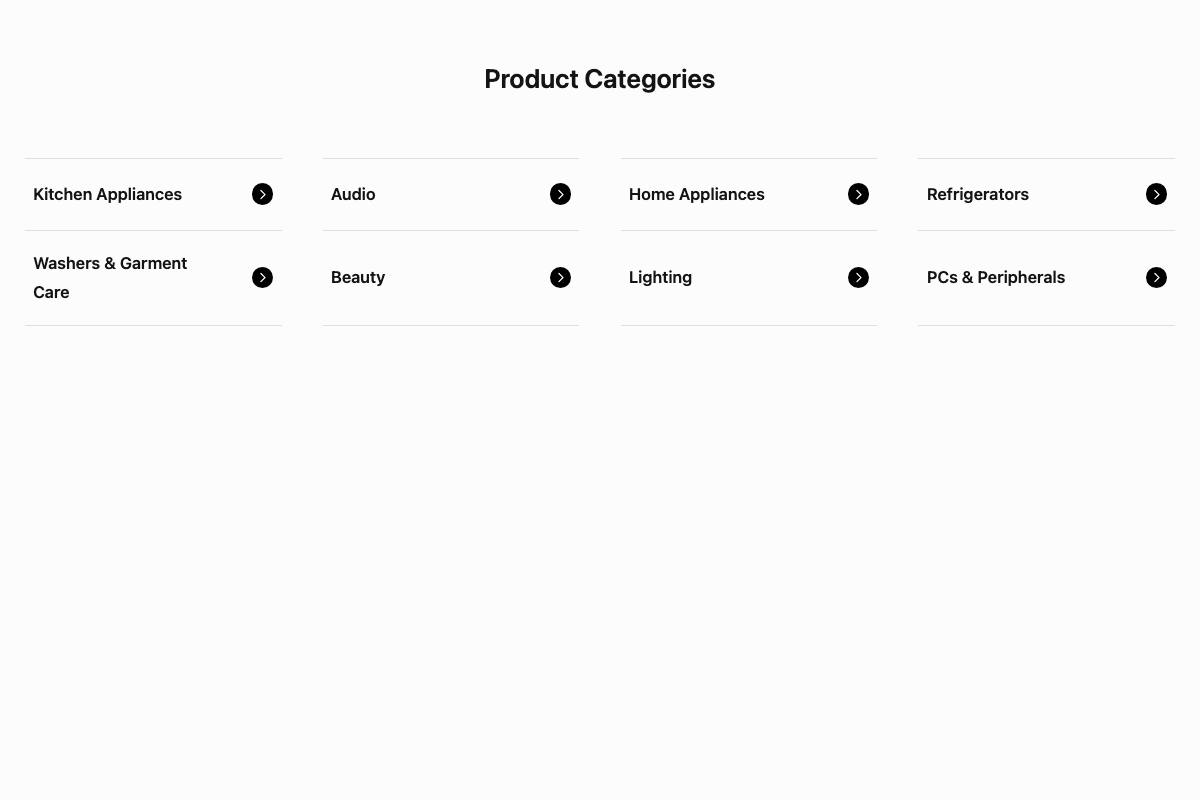Open Refrigerators via its arrow icon

tap(1156, 194)
